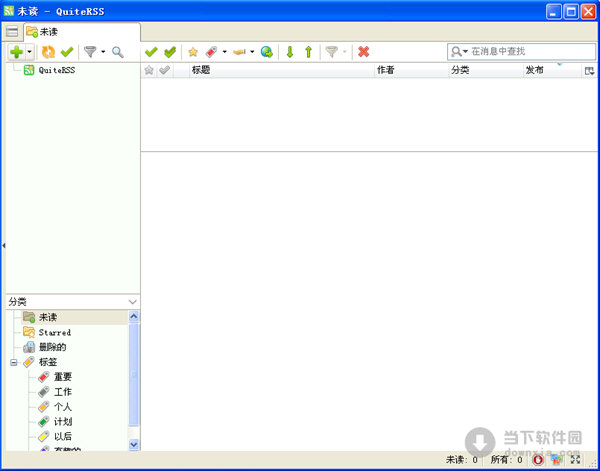Go to next news with down arrow
The width and height of the screenshot is (600, 471).
[290, 52]
